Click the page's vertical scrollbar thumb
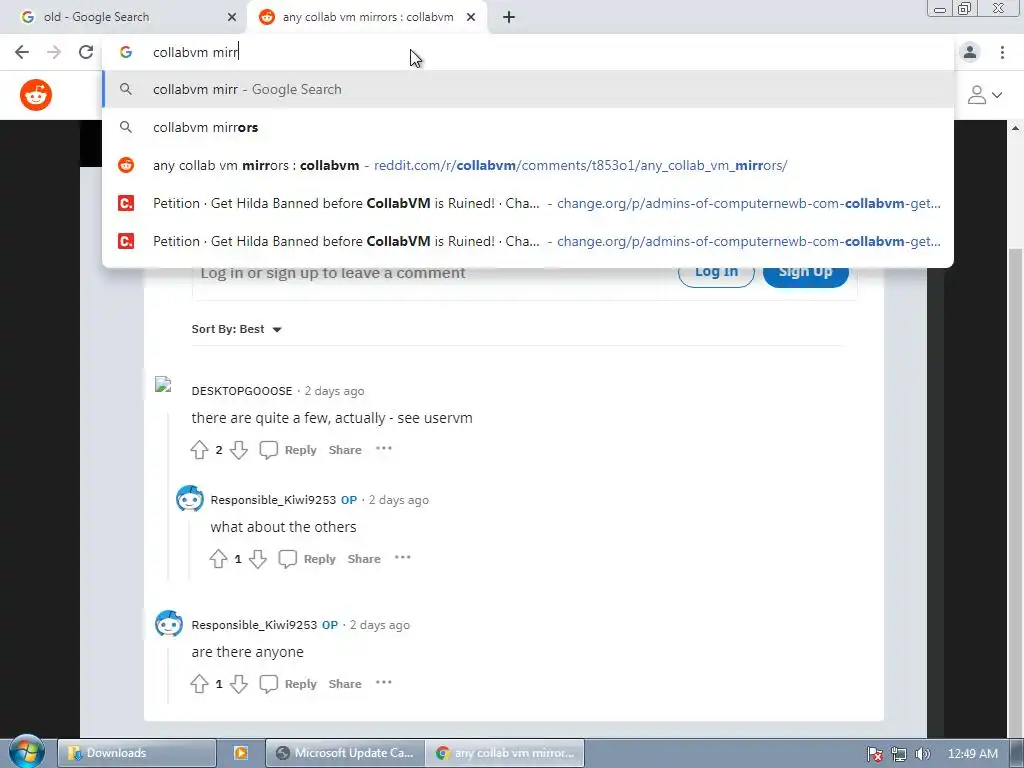This screenshot has height=768, width=1024. coord(1015,493)
